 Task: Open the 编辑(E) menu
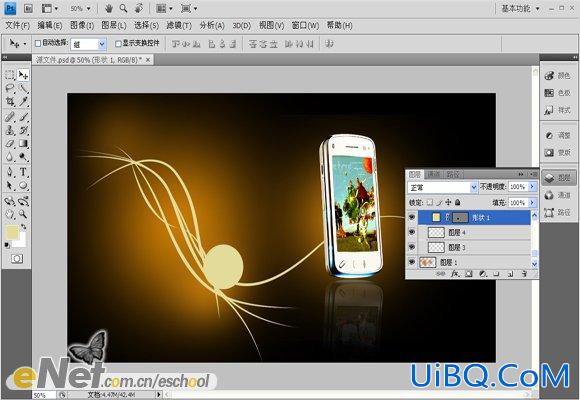pos(50,26)
